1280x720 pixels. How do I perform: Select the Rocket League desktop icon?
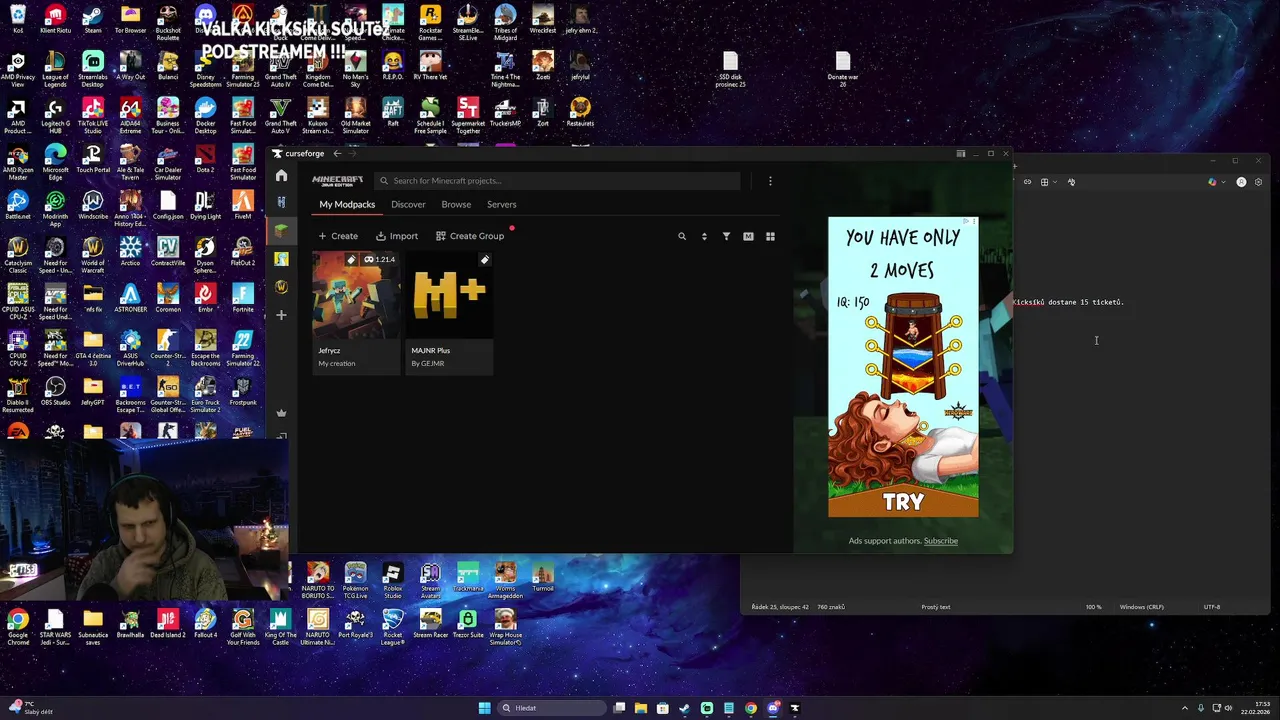pos(393,628)
